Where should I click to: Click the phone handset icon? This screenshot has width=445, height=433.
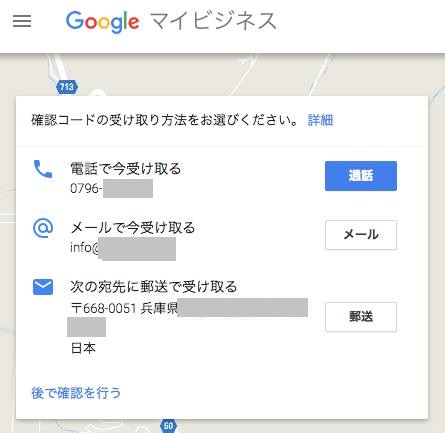point(43,169)
